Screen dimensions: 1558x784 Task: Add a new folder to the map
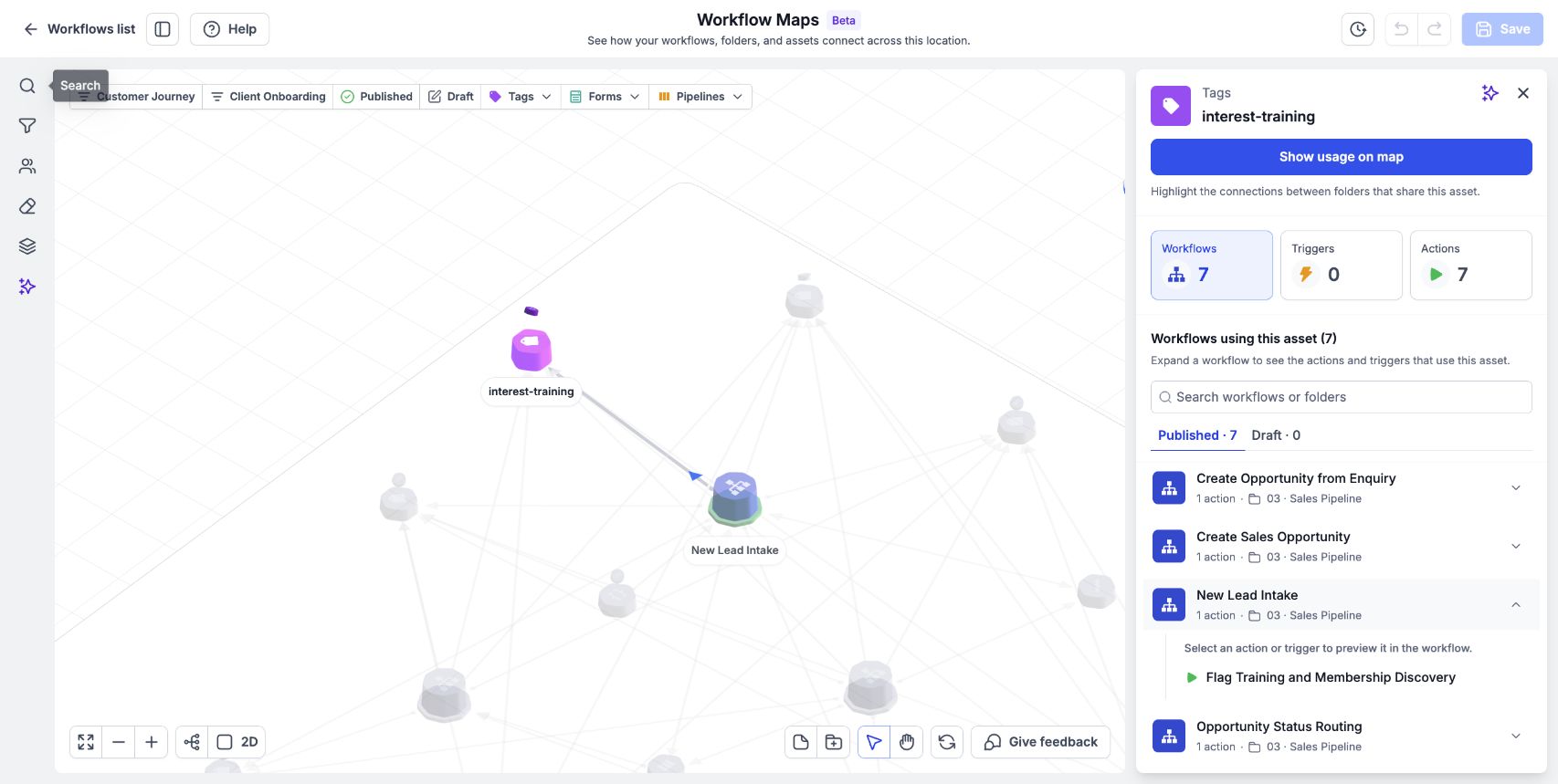(834, 742)
